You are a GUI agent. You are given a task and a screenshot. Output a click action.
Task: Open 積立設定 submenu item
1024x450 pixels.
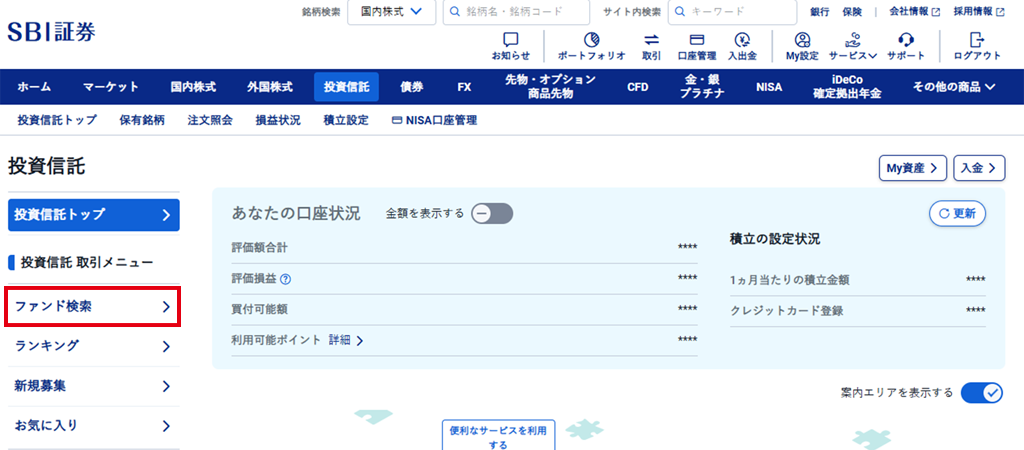coord(345,121)
